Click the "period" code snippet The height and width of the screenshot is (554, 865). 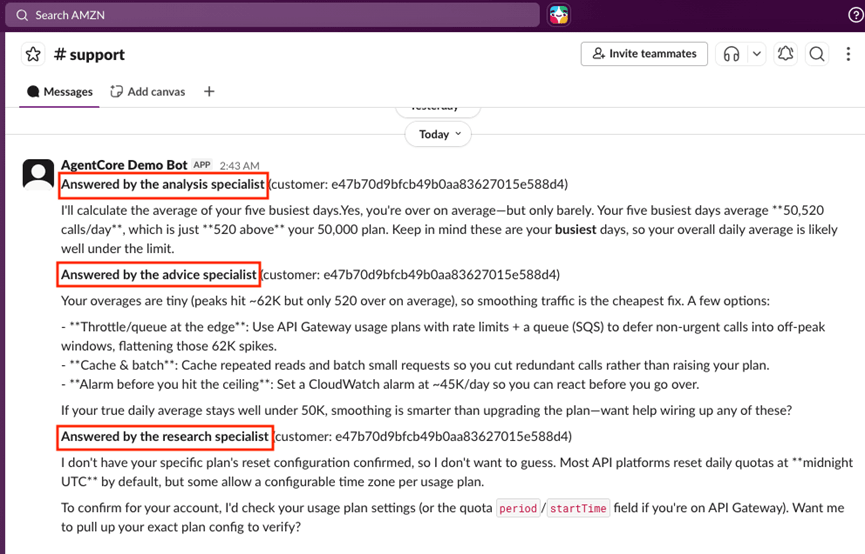click(x=518, y=508)
